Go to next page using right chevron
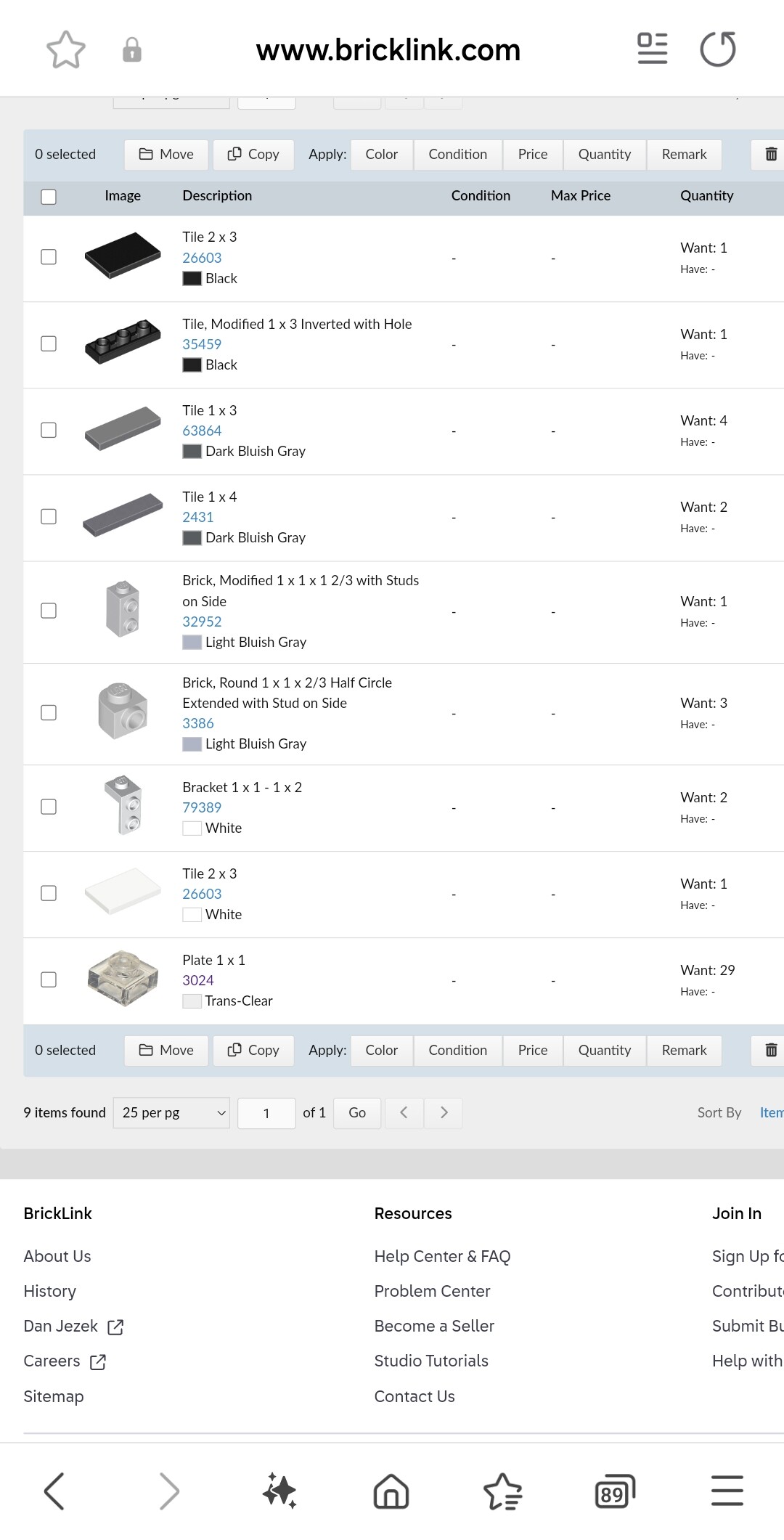 point(444,1112)
